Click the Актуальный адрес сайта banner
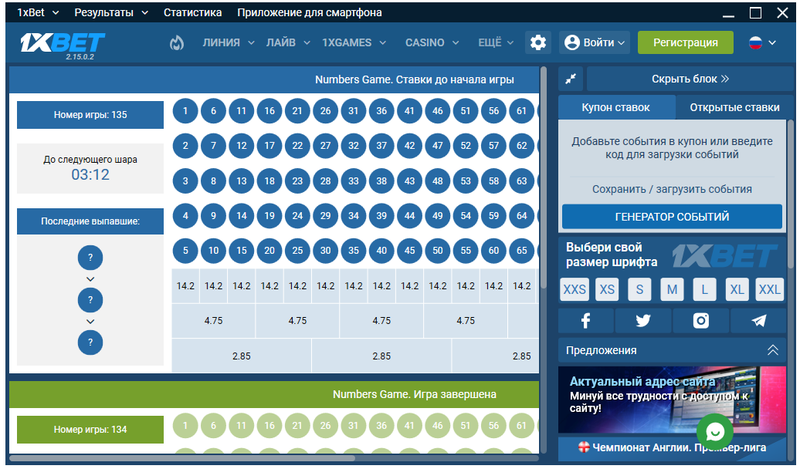The width and height of the screenshot is (800, 469). point(672,400)
